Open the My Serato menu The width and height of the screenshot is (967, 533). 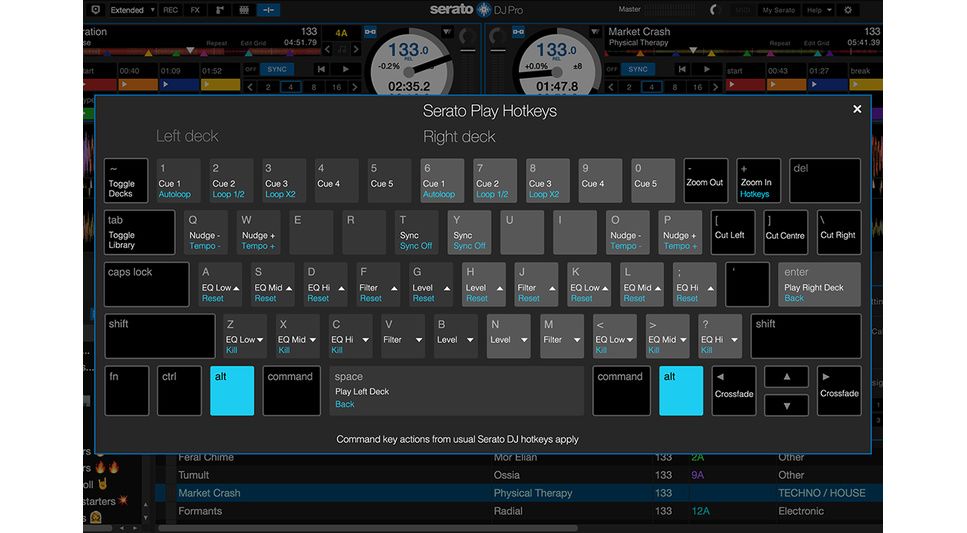[x=779, y=10]
